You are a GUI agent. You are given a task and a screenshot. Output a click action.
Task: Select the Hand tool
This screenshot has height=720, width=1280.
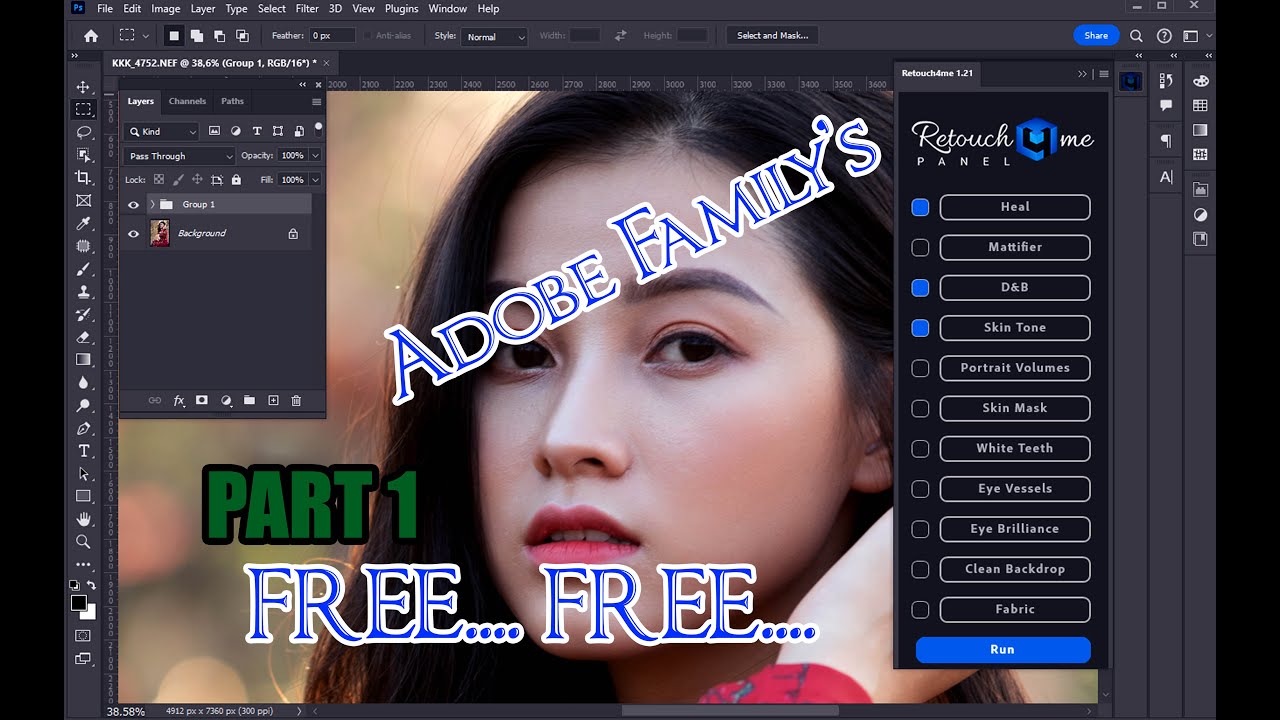coord(84,519)
